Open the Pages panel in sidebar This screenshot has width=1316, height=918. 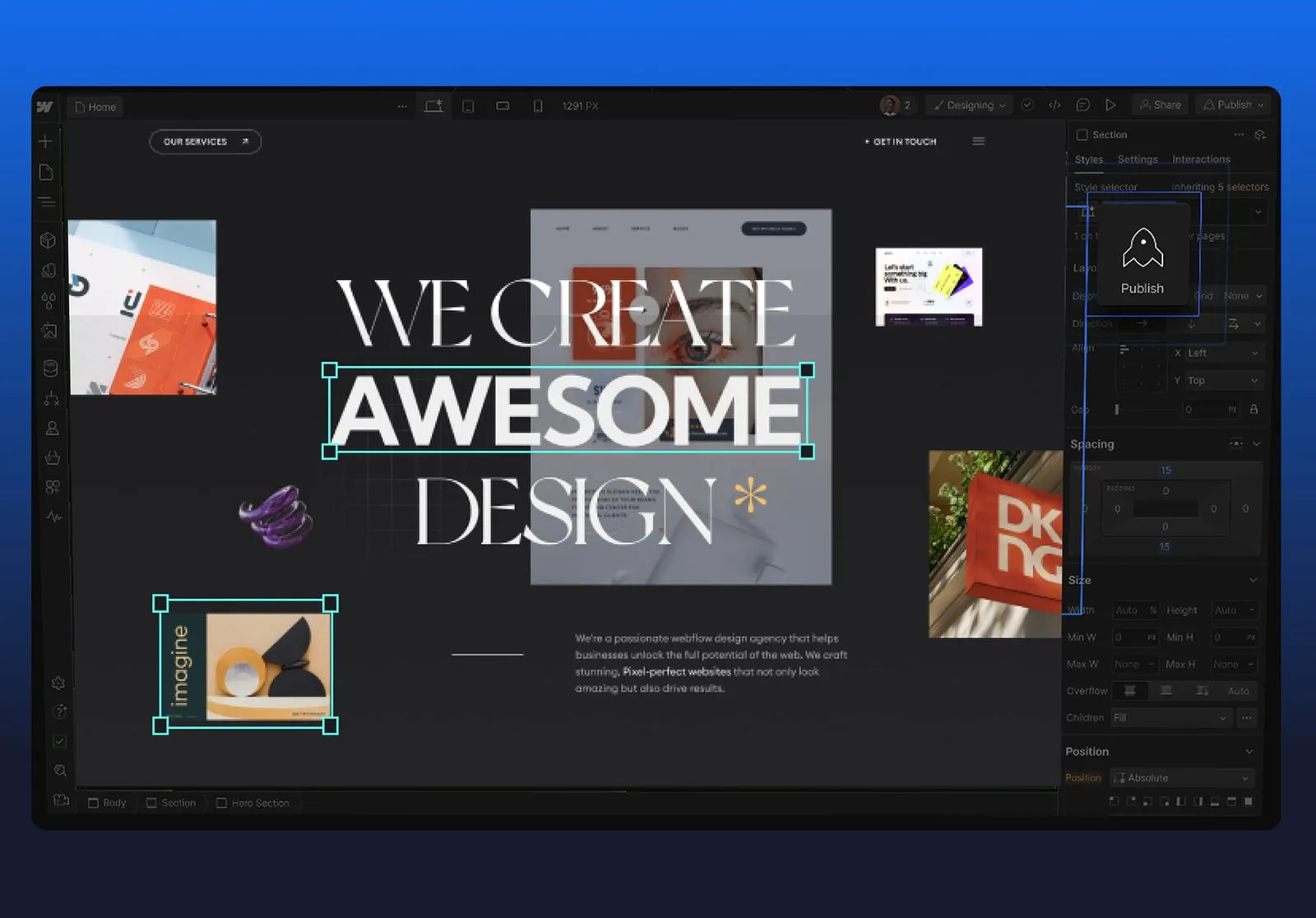pos(46,172)
